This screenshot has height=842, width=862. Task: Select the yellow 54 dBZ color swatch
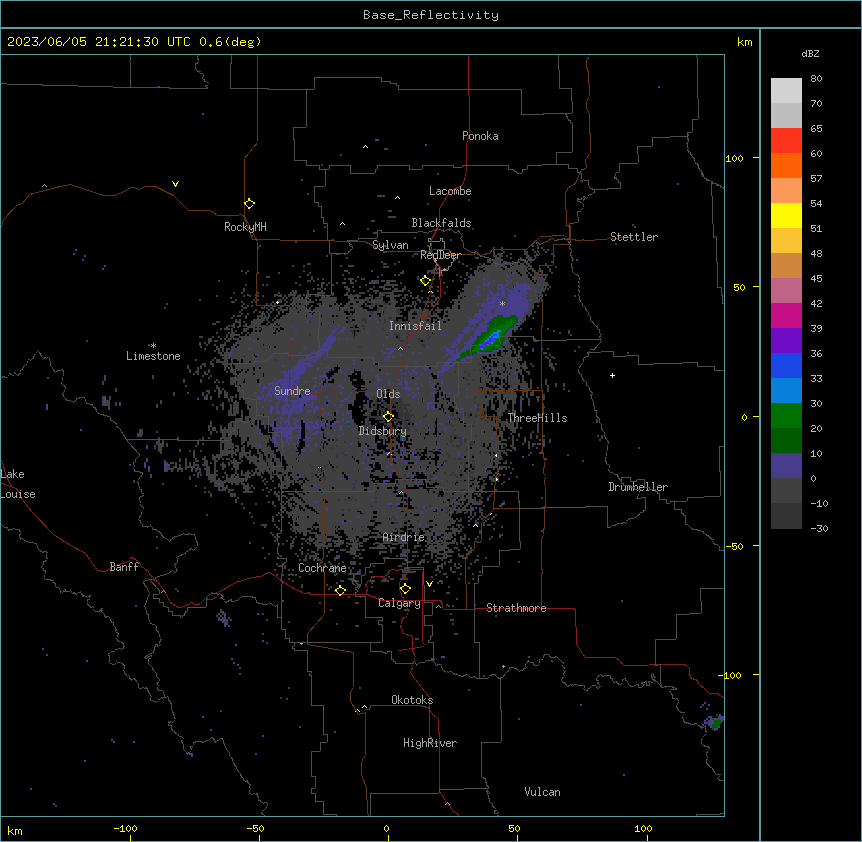pyautogui.click(x=786, y=215)
